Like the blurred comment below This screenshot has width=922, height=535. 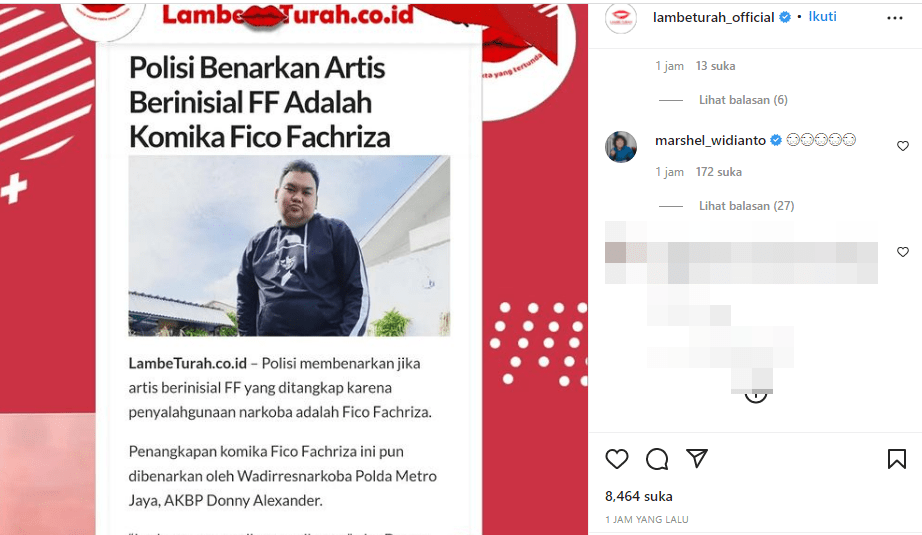(x=903, y=252)
